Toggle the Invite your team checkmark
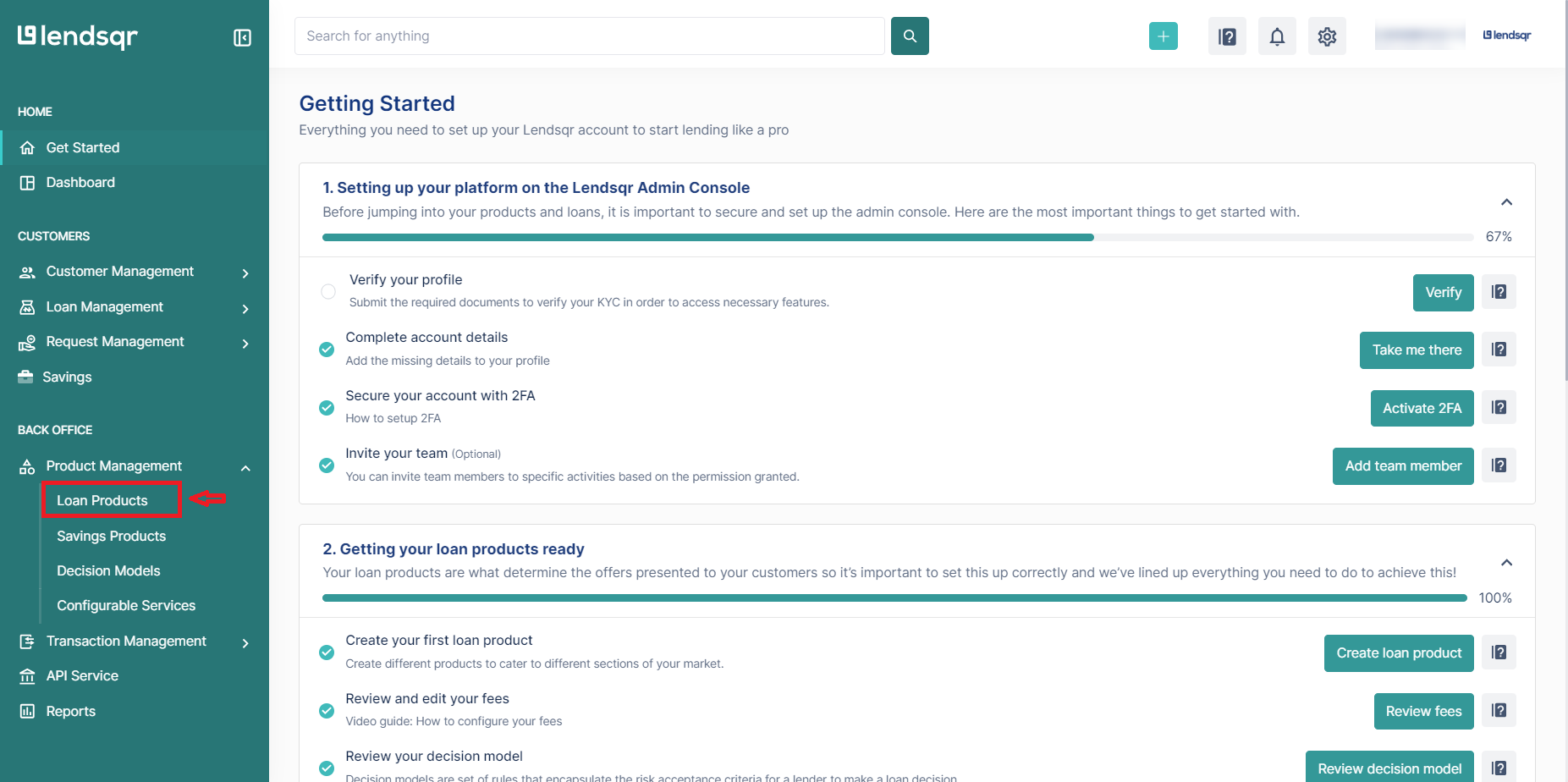Viewport: 1568px width, 782px height. (327, 465)
